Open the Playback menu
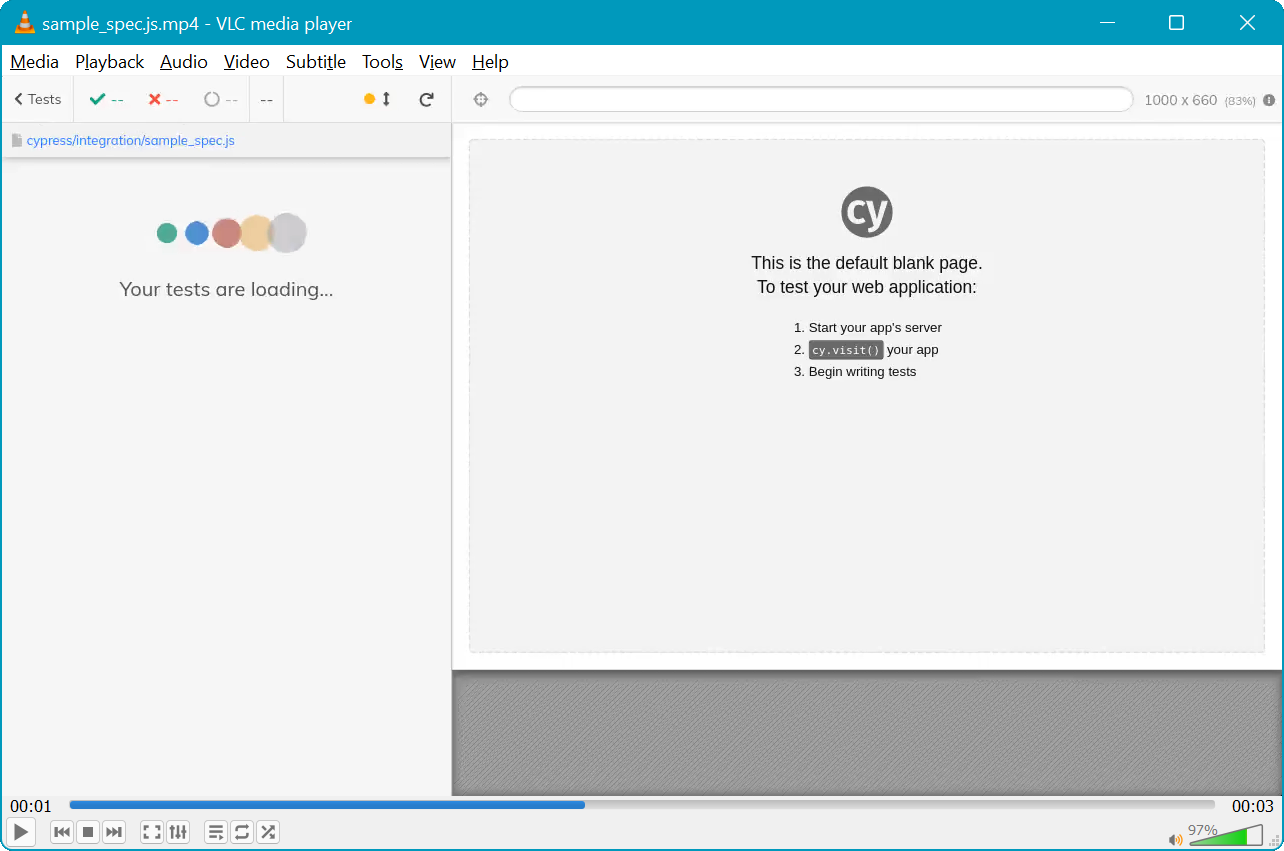 pyautogui.click(x=109, y=62)
